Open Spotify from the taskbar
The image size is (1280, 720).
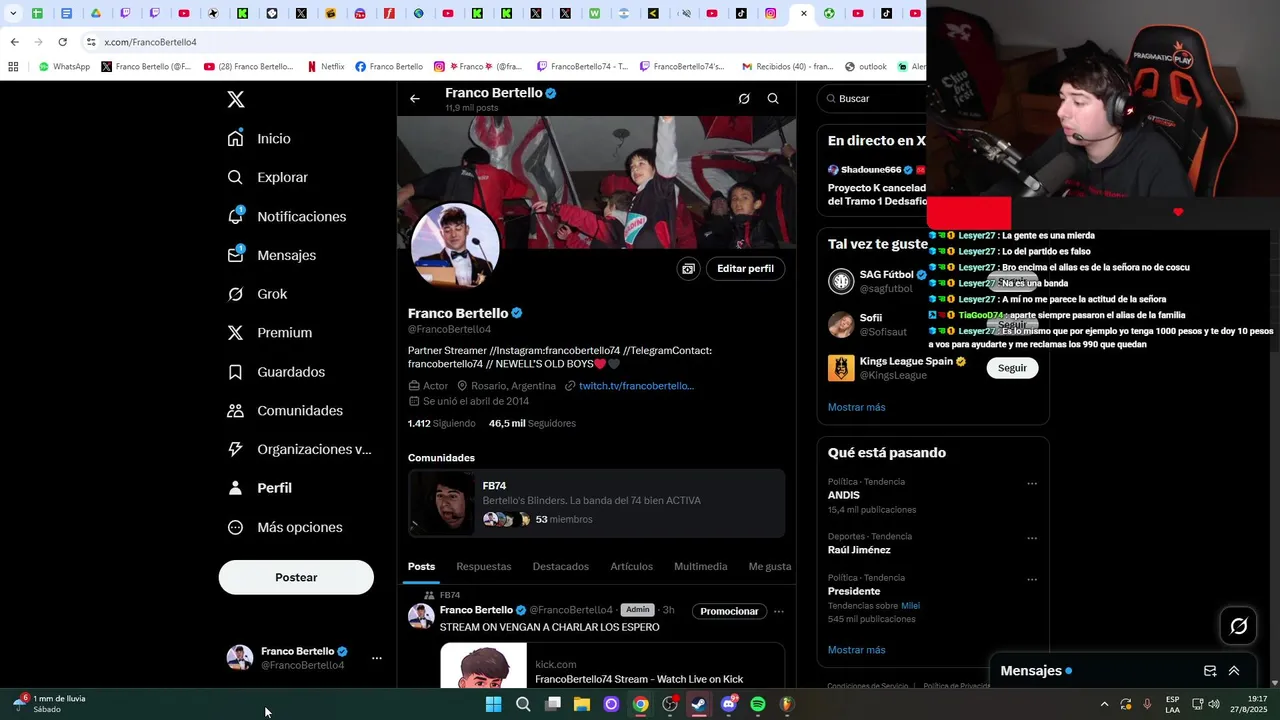[758, 704]
